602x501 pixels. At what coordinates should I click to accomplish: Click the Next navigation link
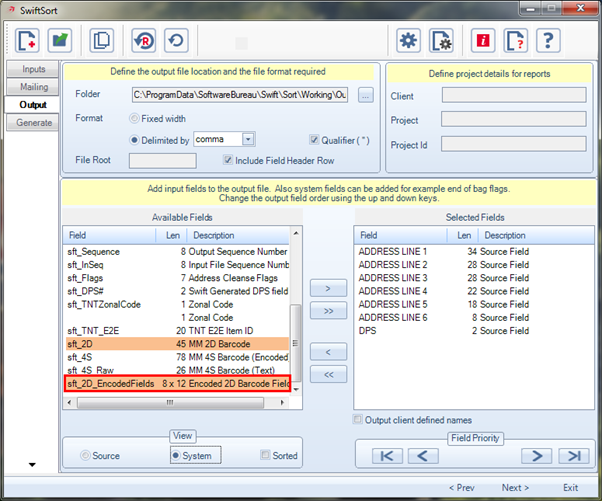(515, 488)
